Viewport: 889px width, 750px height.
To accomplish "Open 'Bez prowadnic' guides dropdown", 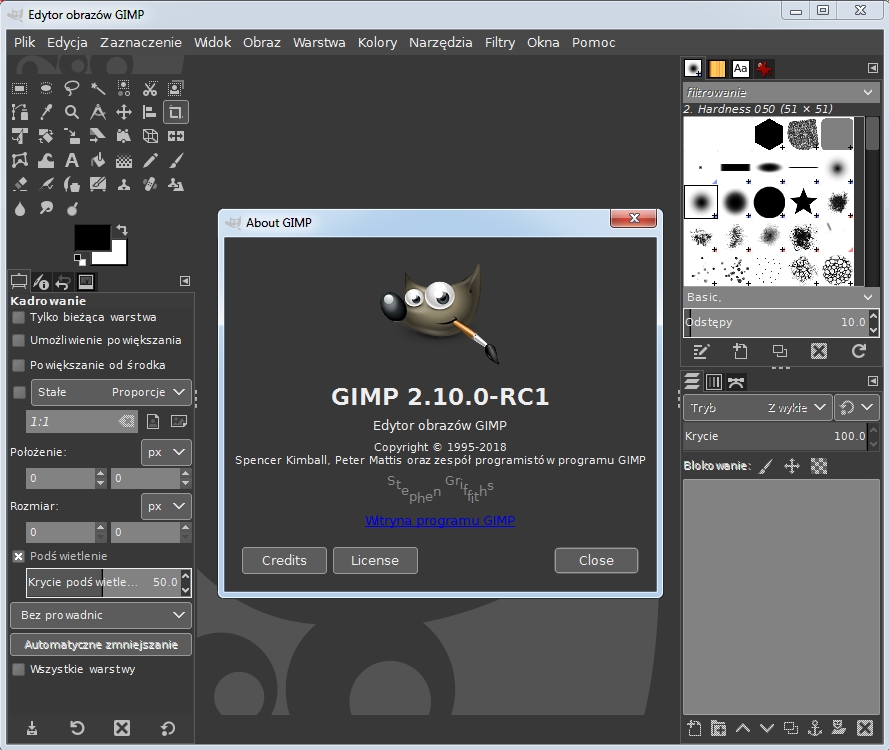I will [x=100, y=615].
